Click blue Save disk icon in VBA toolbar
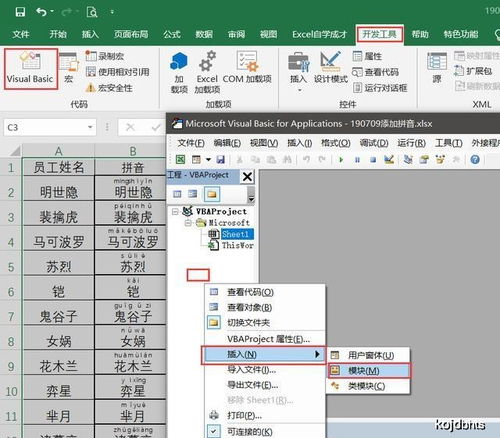500x438 pixels. point(220,160)
